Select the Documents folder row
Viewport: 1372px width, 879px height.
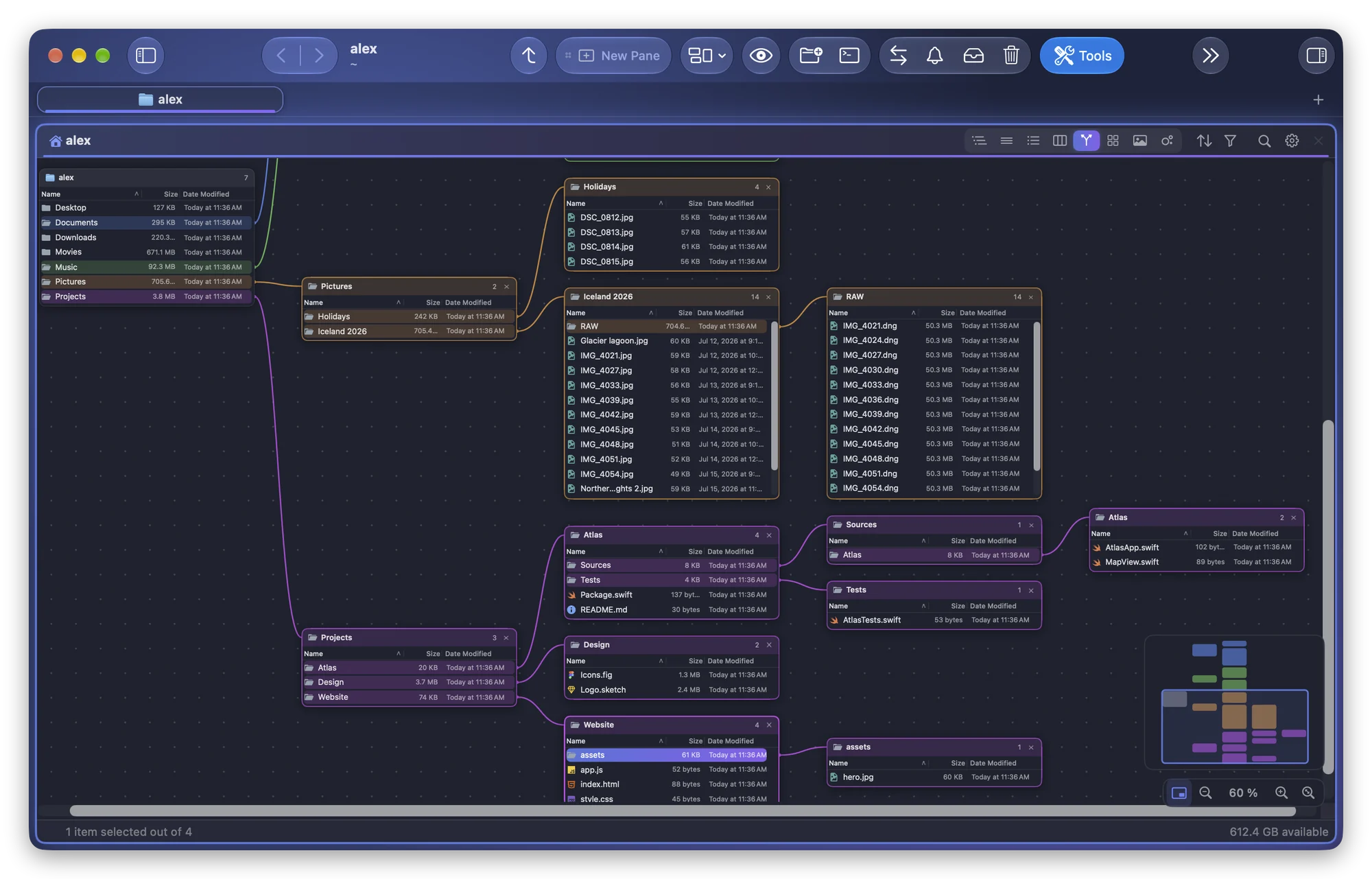146,222
